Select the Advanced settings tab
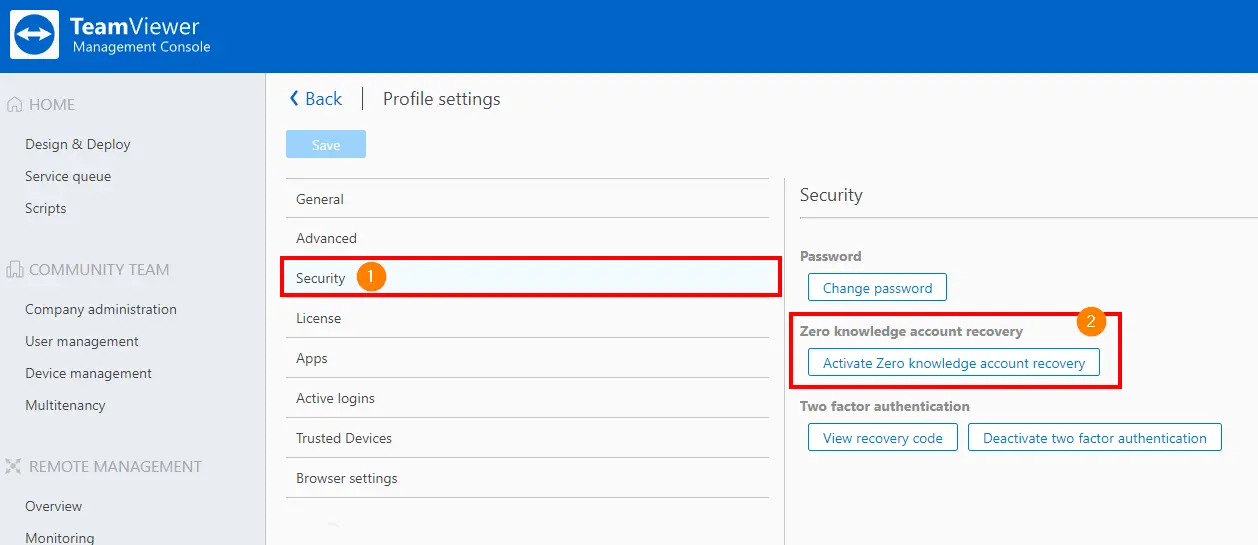The height and width of the screenshot is (545, 1258). click(527, 238)
